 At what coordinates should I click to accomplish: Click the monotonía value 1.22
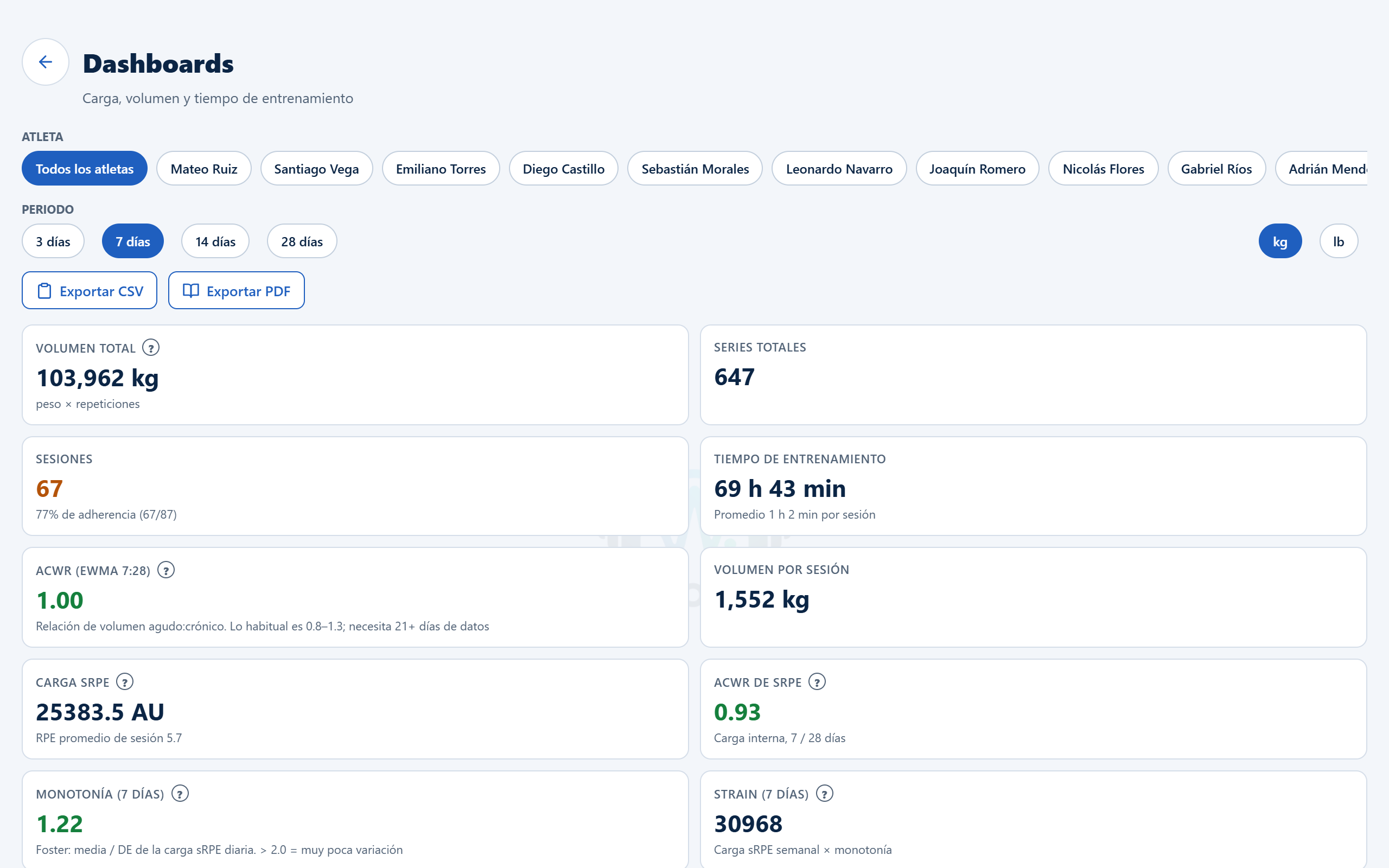coord(60,825)
